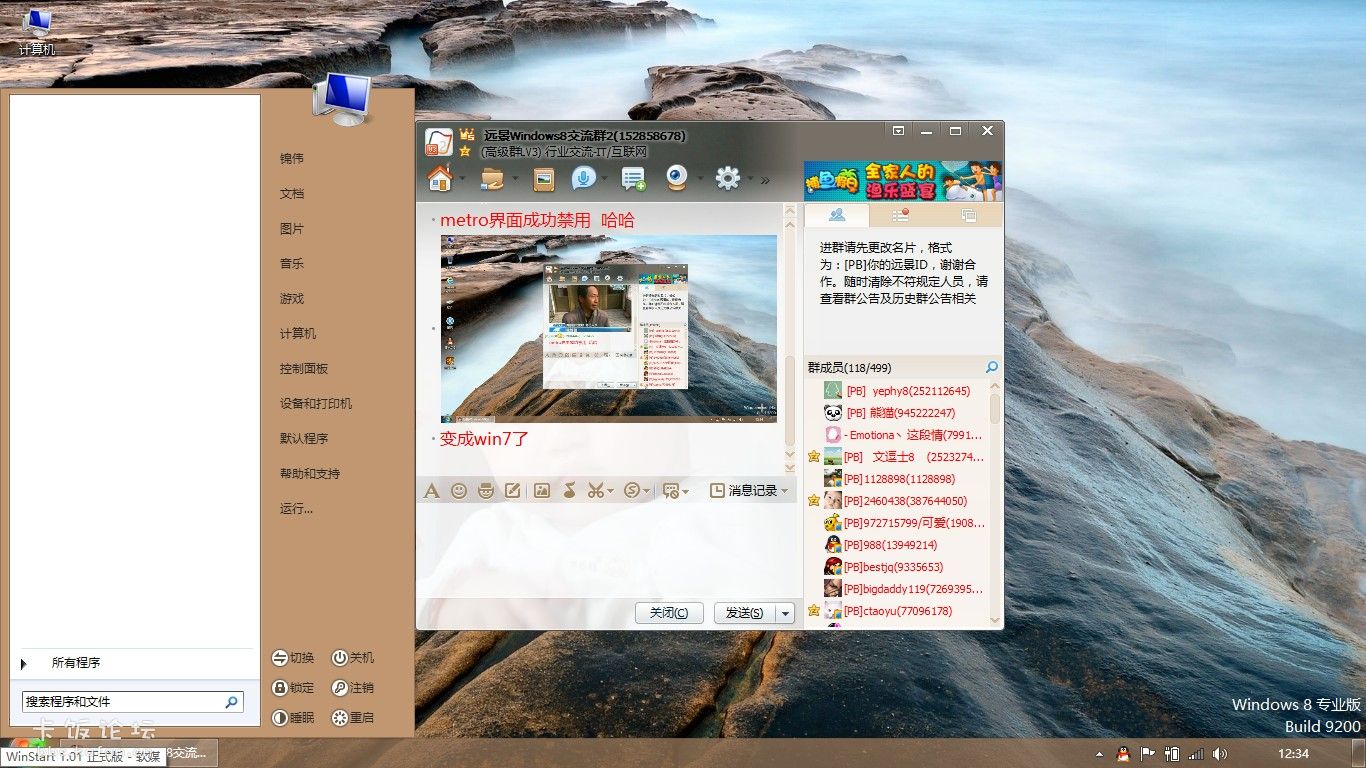The image size is (1366, 768).
Task: Open the smiley emoticon picker
Action: point(459,491)
